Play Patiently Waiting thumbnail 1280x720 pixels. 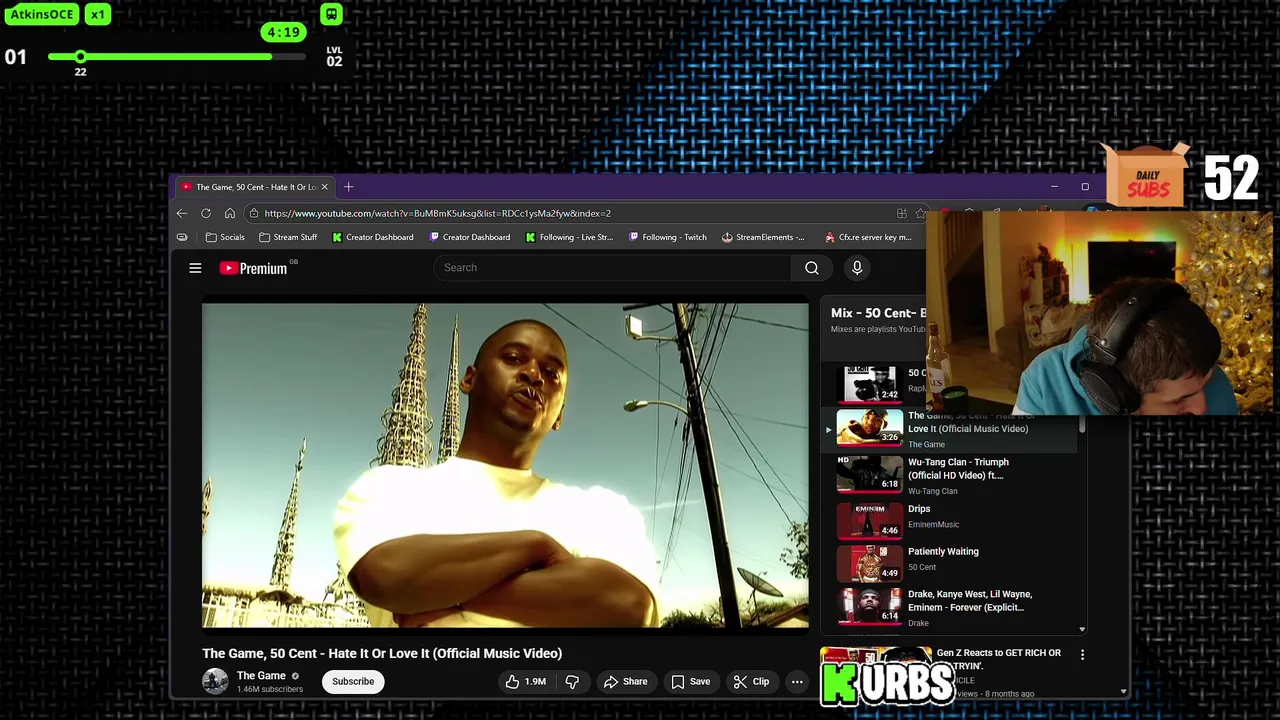pos(869,563)
